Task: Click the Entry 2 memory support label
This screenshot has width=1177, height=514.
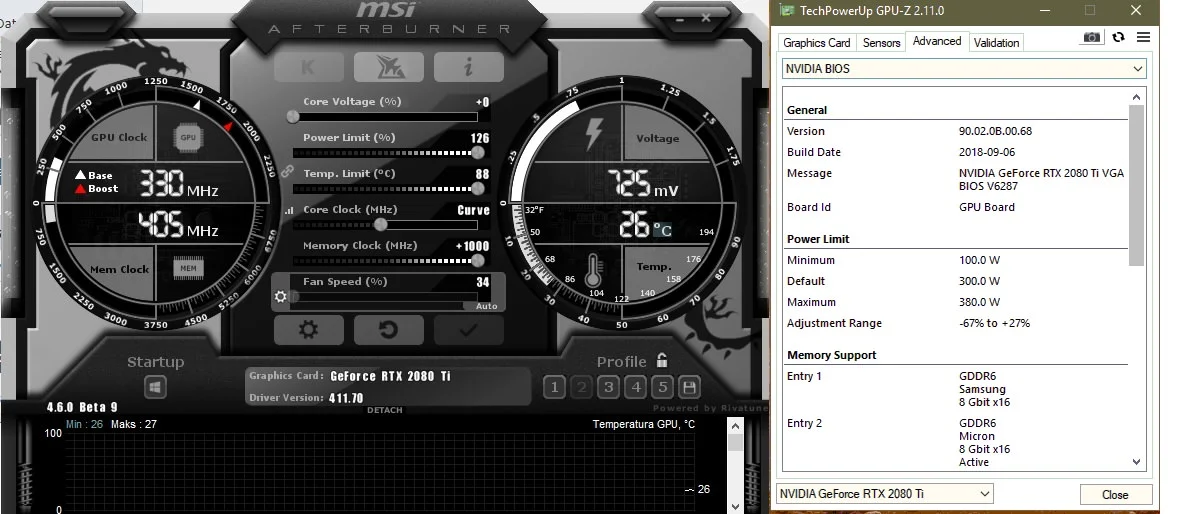Action: point(804,423)
